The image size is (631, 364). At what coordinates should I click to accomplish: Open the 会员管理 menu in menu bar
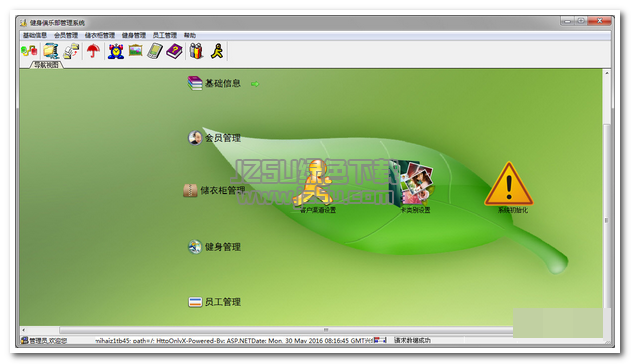[66, 35]
